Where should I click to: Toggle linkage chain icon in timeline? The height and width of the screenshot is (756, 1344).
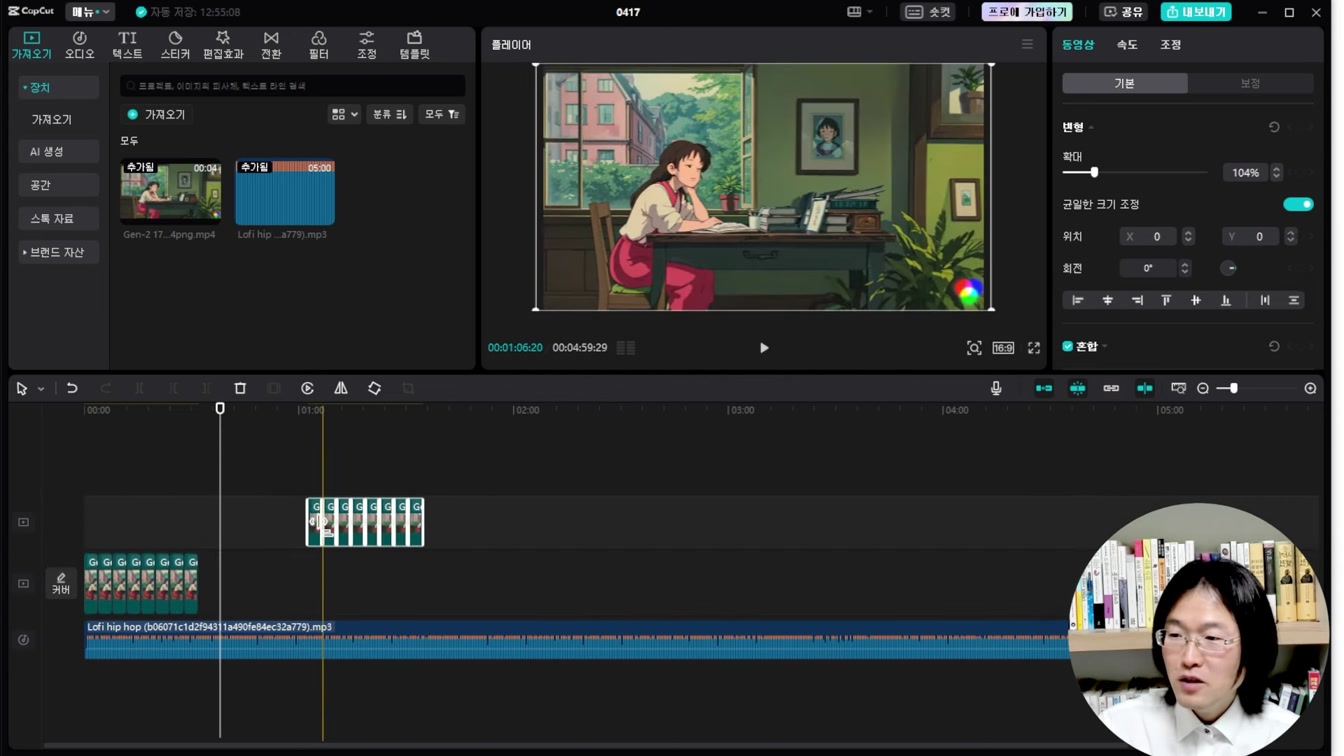coord(1111,388)
